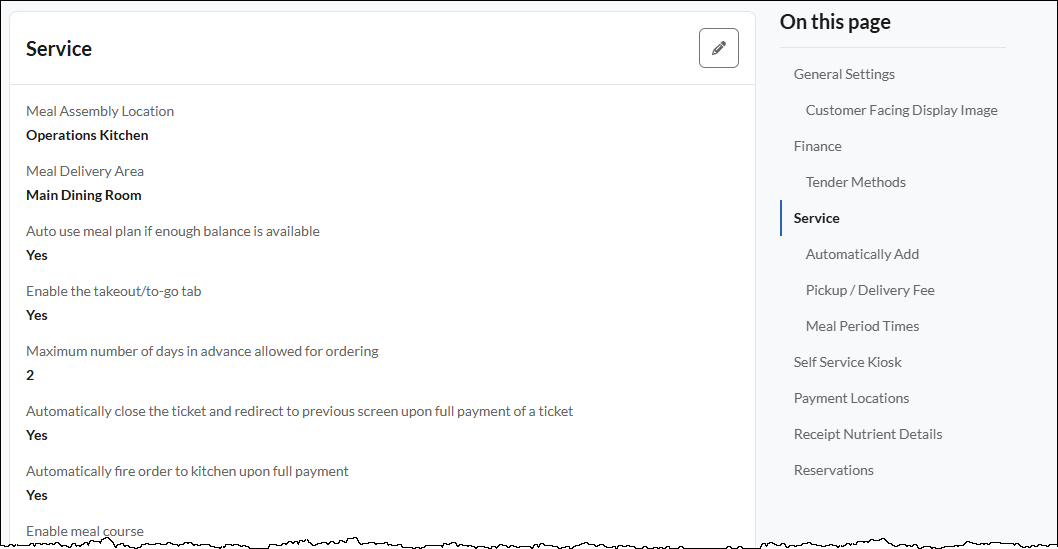Click the 'Meal Assembly Location' label
Viewport: 1058px width, 549px height.
pos(100,111)
